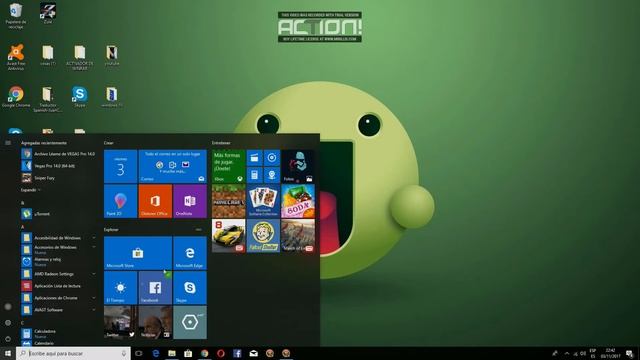Open Edge from the taskbar
The image size is (640, 360).
[x=156, y=353]
